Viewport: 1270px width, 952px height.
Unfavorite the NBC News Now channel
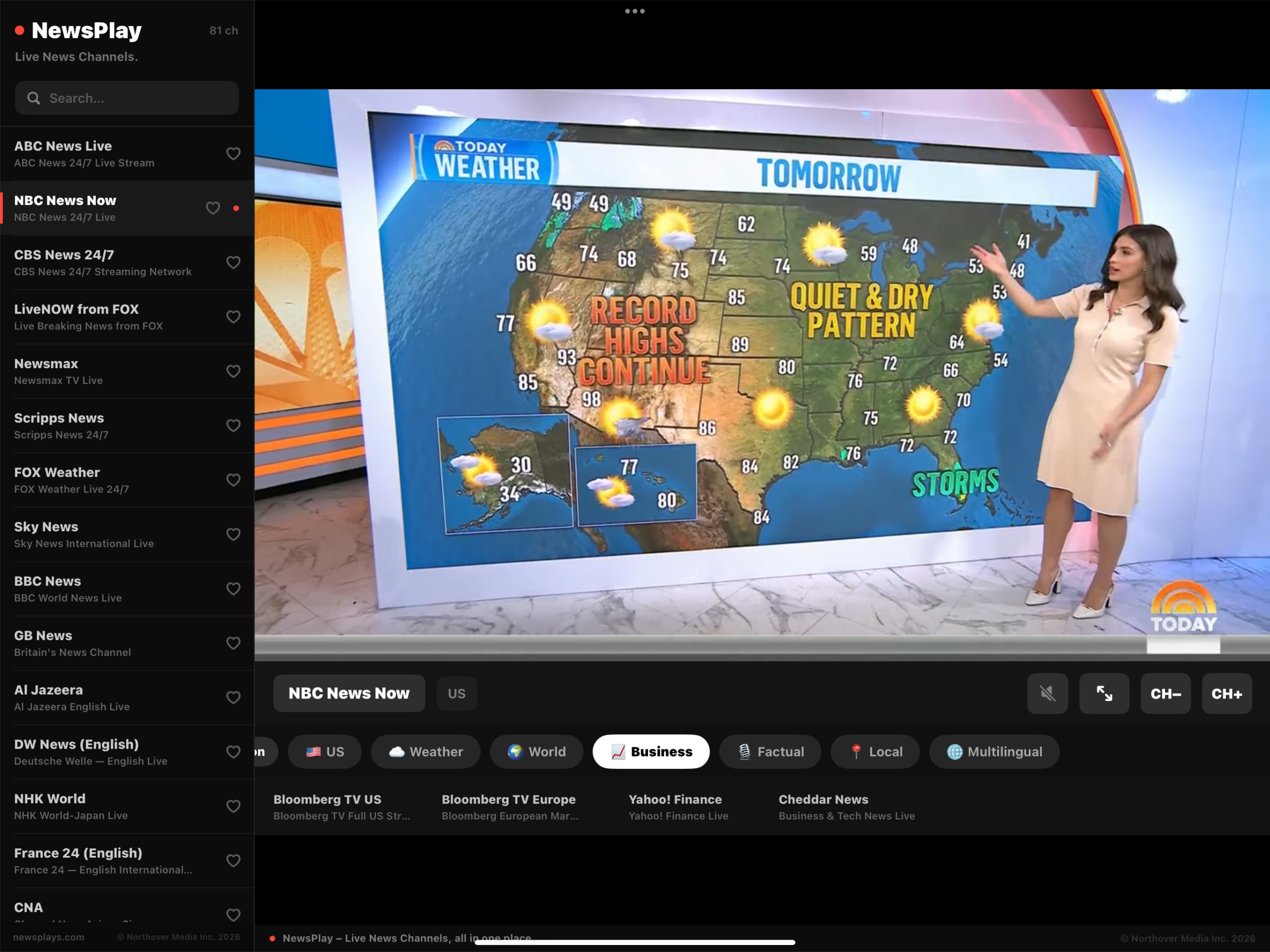pyautogui.click(x=212, y=208)
